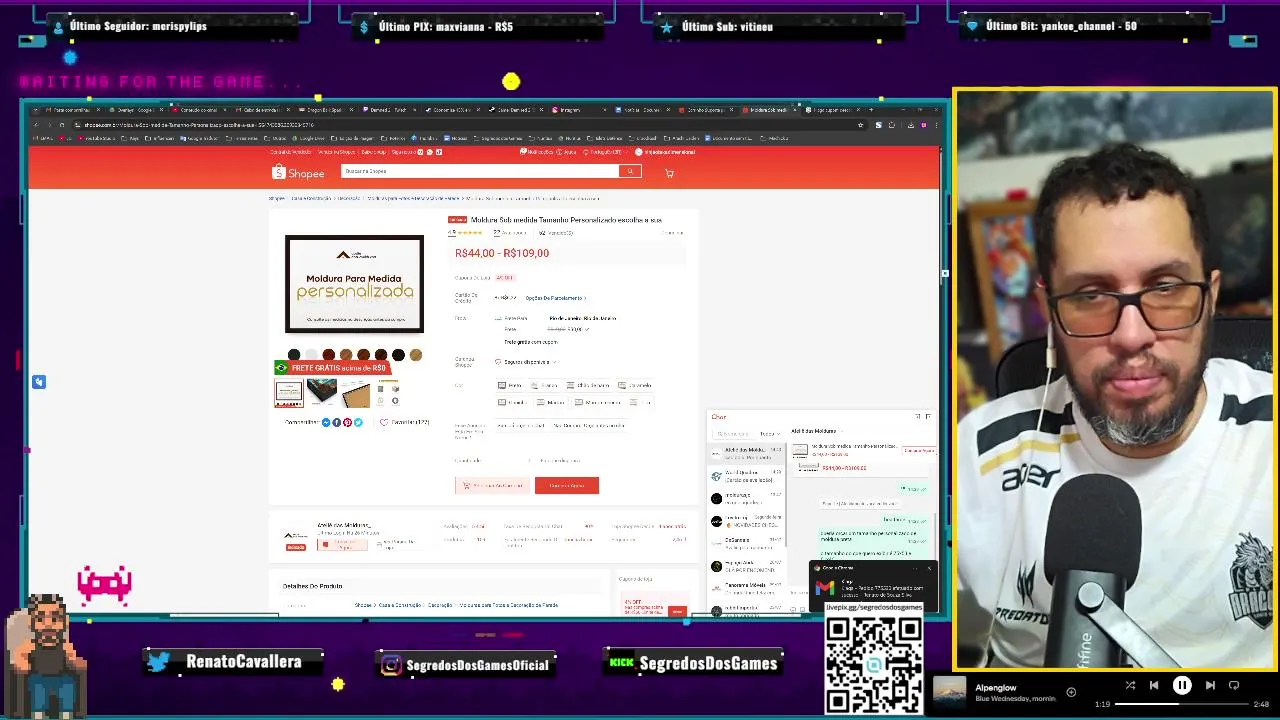Viewport: 1280px width, 720px height.
Task: Open Ajuda help in Shopee top bar
Action: pos(567,152)
